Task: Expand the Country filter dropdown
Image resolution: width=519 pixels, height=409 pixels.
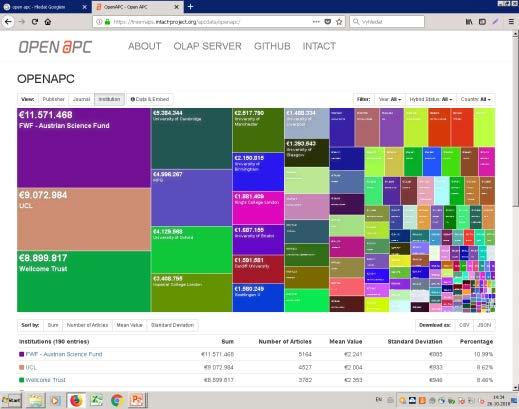Action: 476,99
